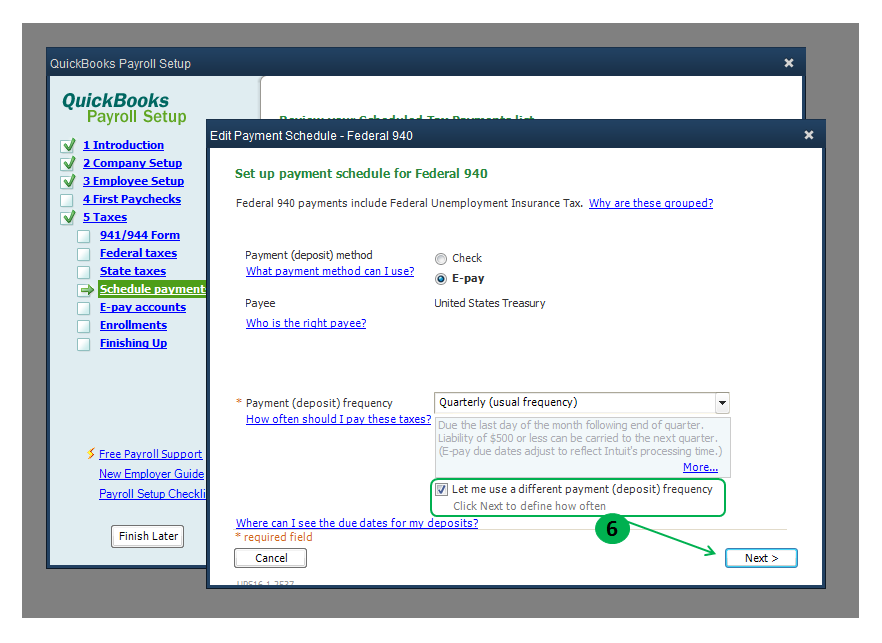Click the checkbox icon beside Finishing Up

point(84,344)
